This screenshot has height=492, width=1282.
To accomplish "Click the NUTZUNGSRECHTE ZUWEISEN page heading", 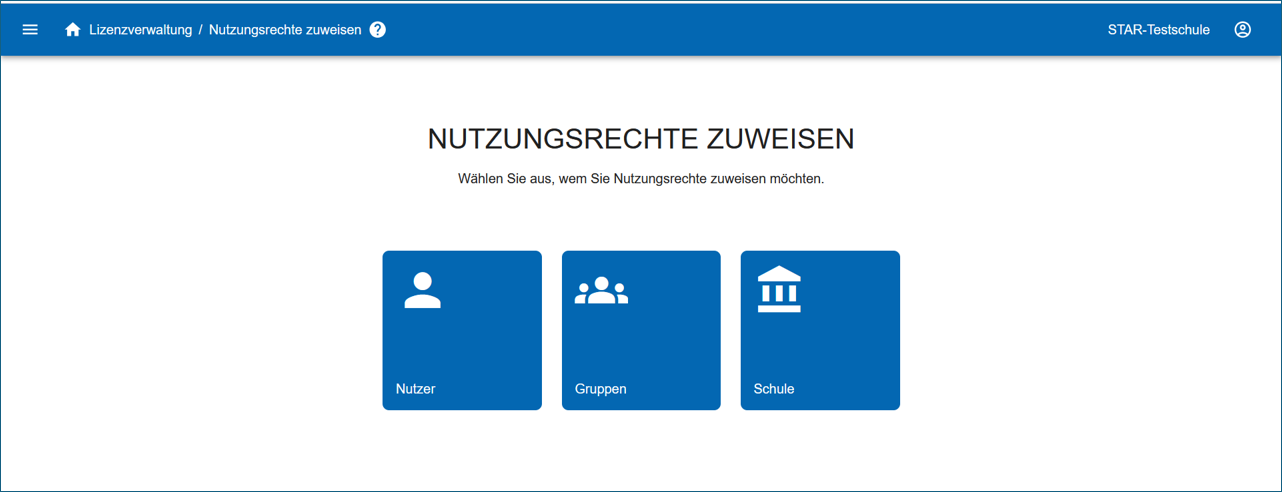I will click(641, 139).
